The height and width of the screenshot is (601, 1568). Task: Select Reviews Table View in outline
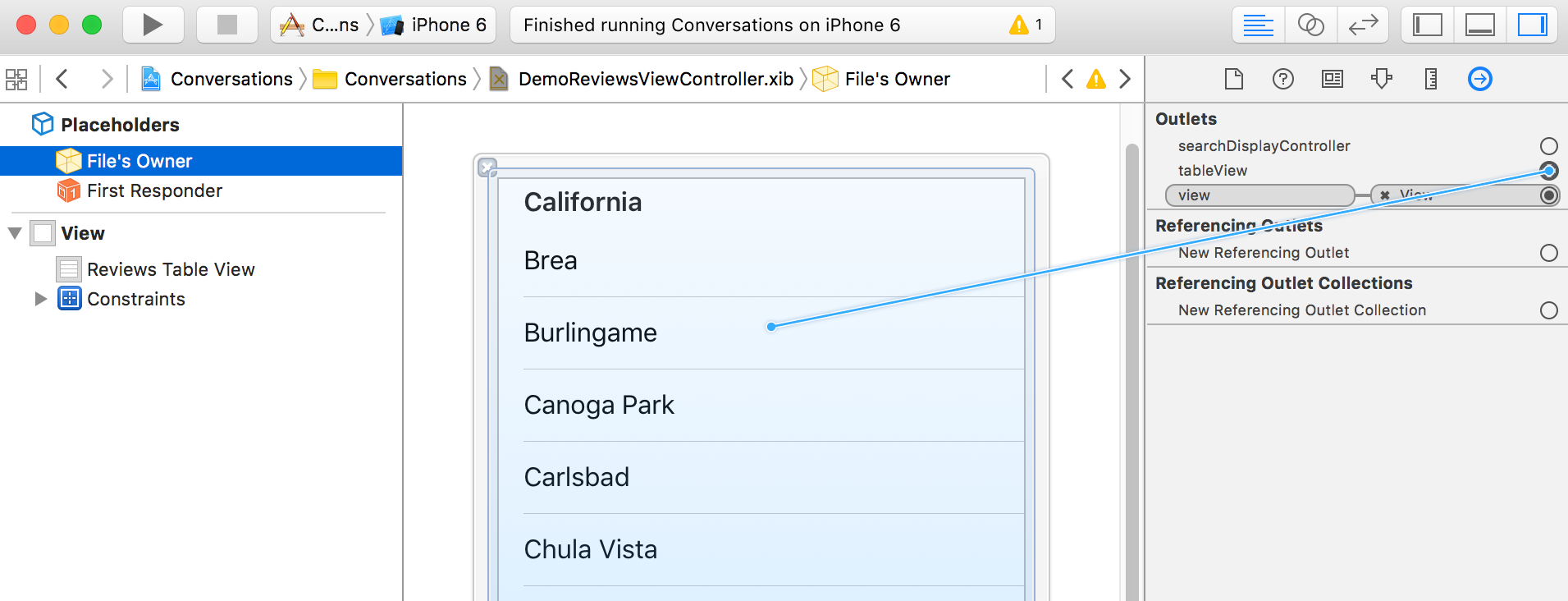[x=171, y=269]
